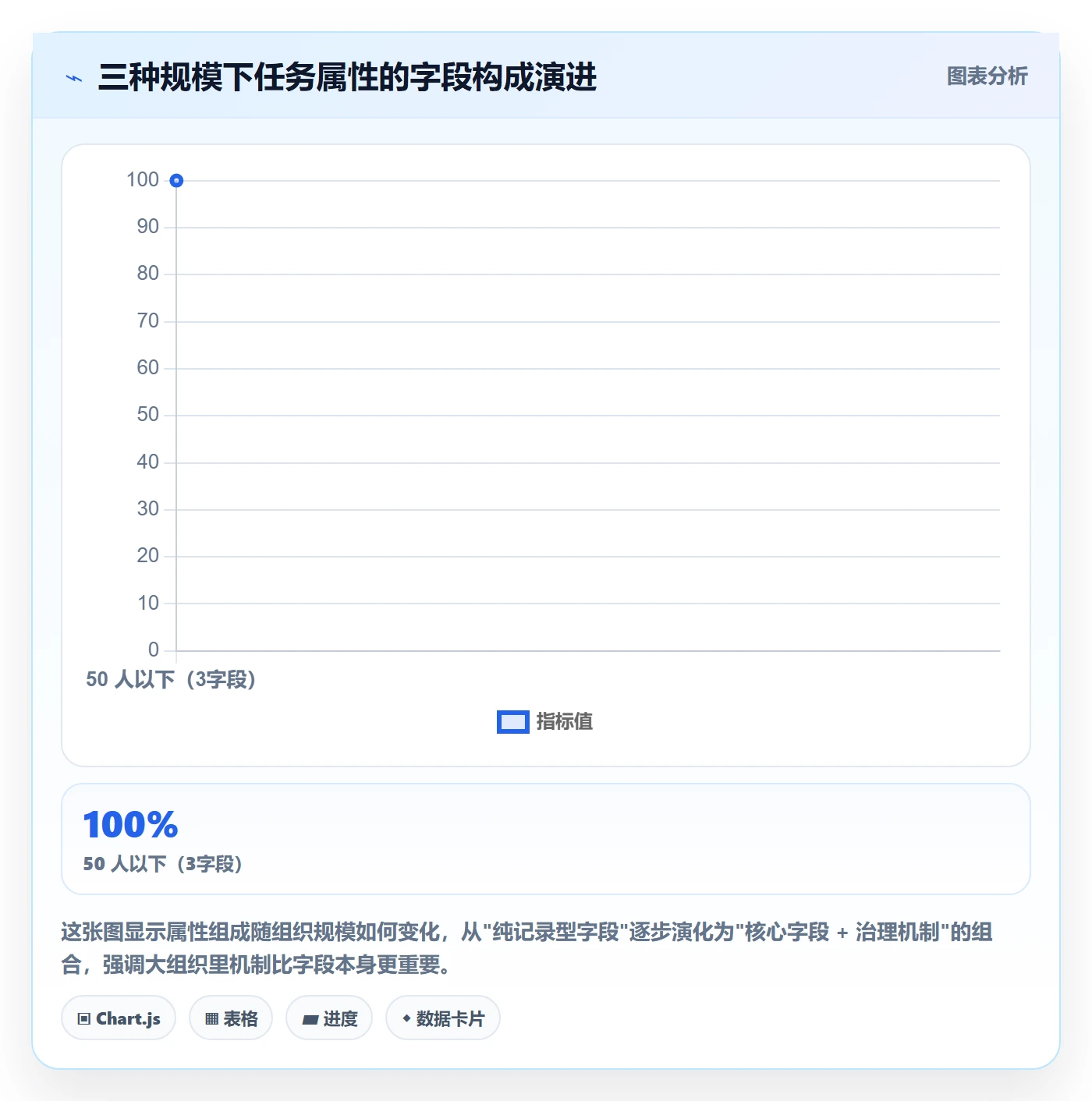Image resolution: width=1092 pixels, height=1101 pixels.
Task: Click the y-axis label 0
Action: [154, 650]
